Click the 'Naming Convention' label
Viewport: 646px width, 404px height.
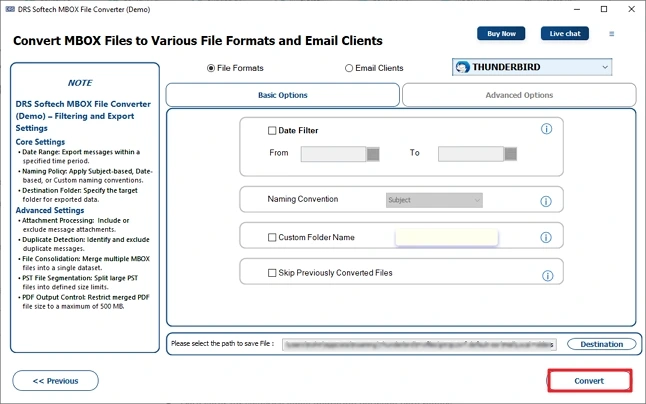point(303,199)
